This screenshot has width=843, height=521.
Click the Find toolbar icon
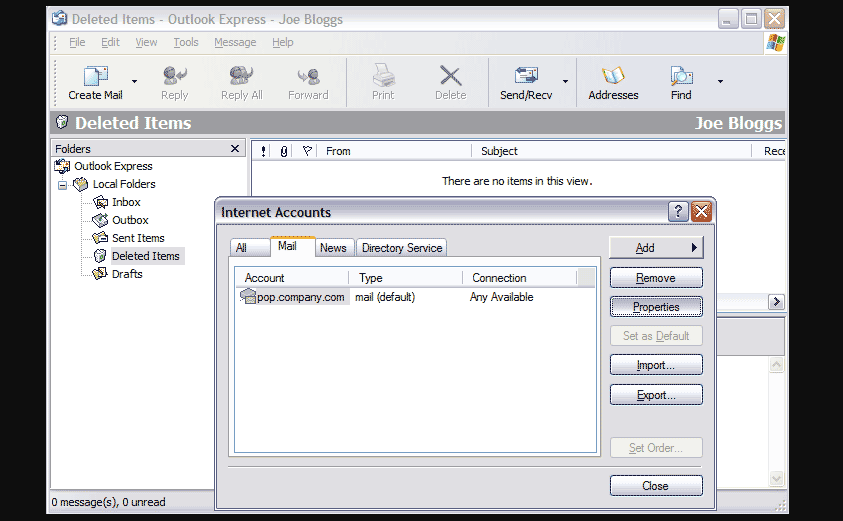(x=681, y=76)
